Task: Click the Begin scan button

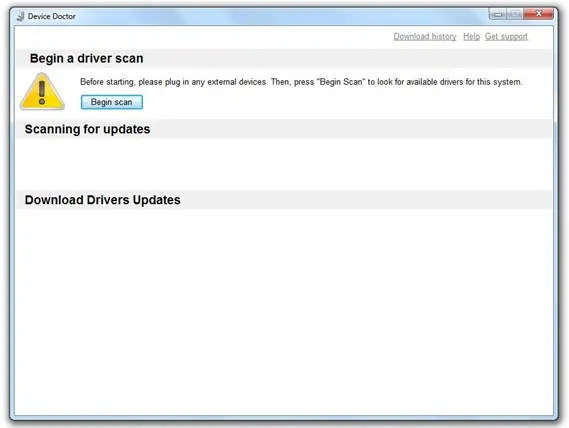Action: pyautogui.click(x=112, y=102)
